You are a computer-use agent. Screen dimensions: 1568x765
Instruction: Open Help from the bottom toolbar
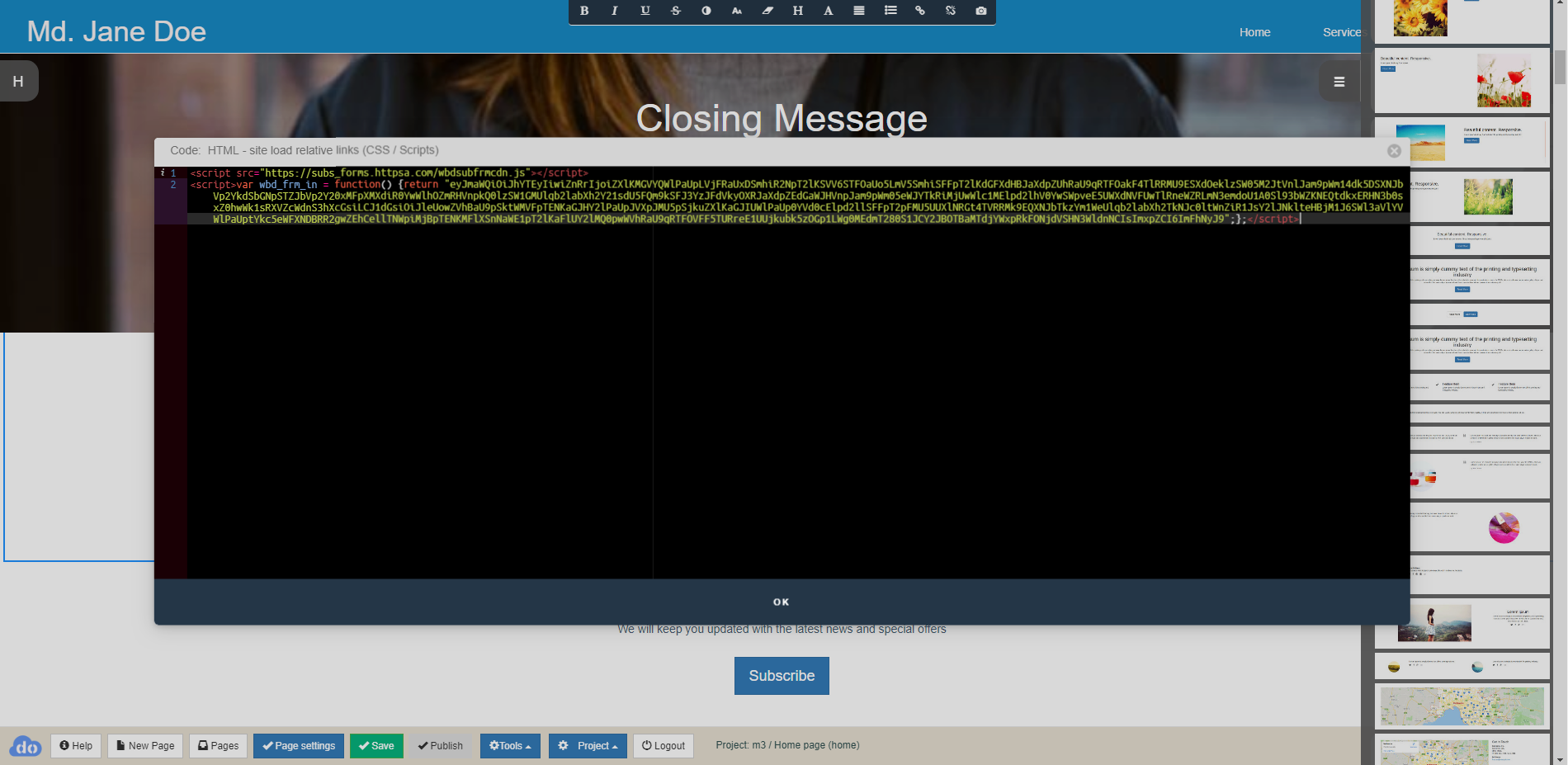pos(76,746)
